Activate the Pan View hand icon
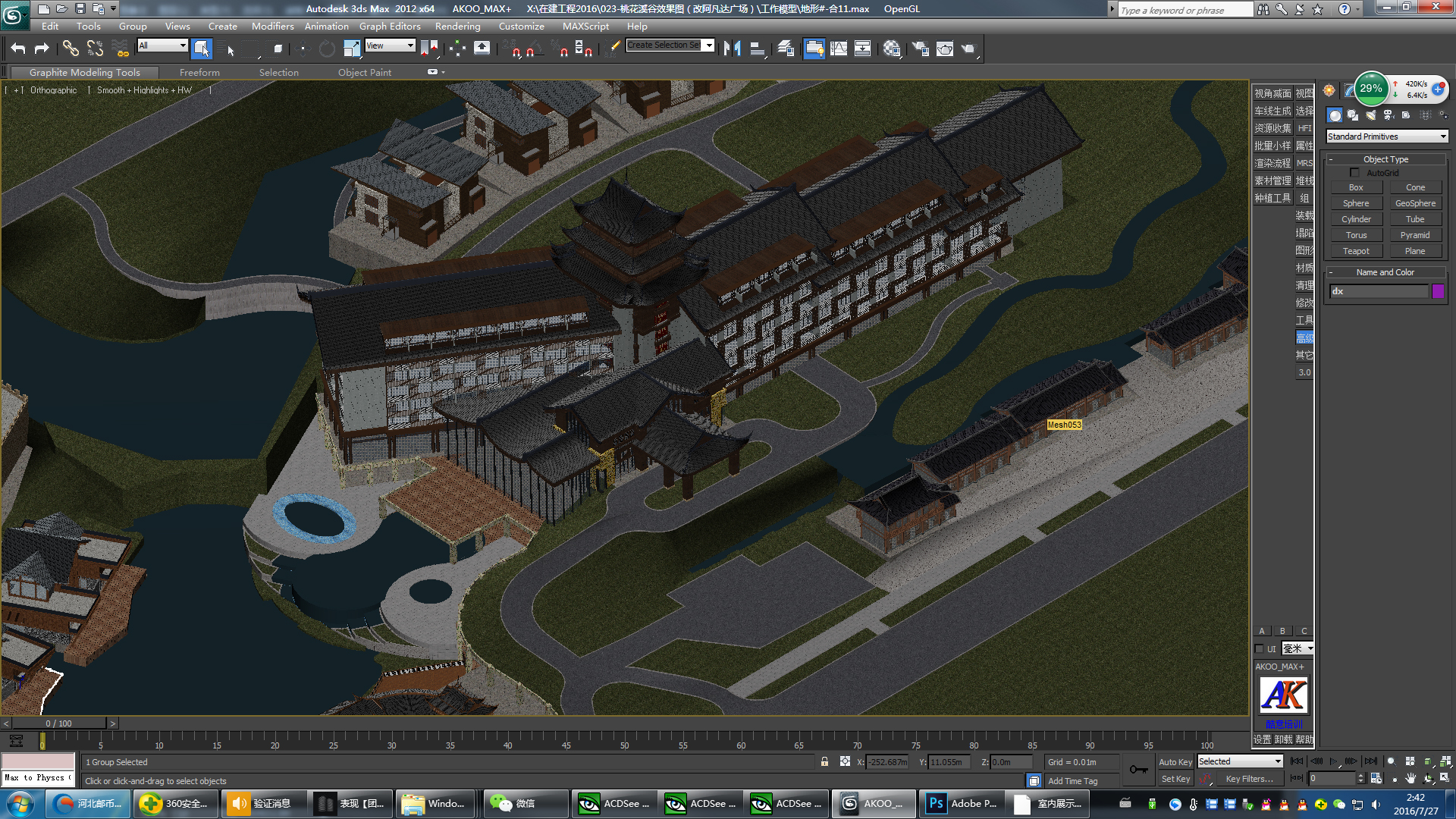1456x819 pixels. tap(1410, 778)
